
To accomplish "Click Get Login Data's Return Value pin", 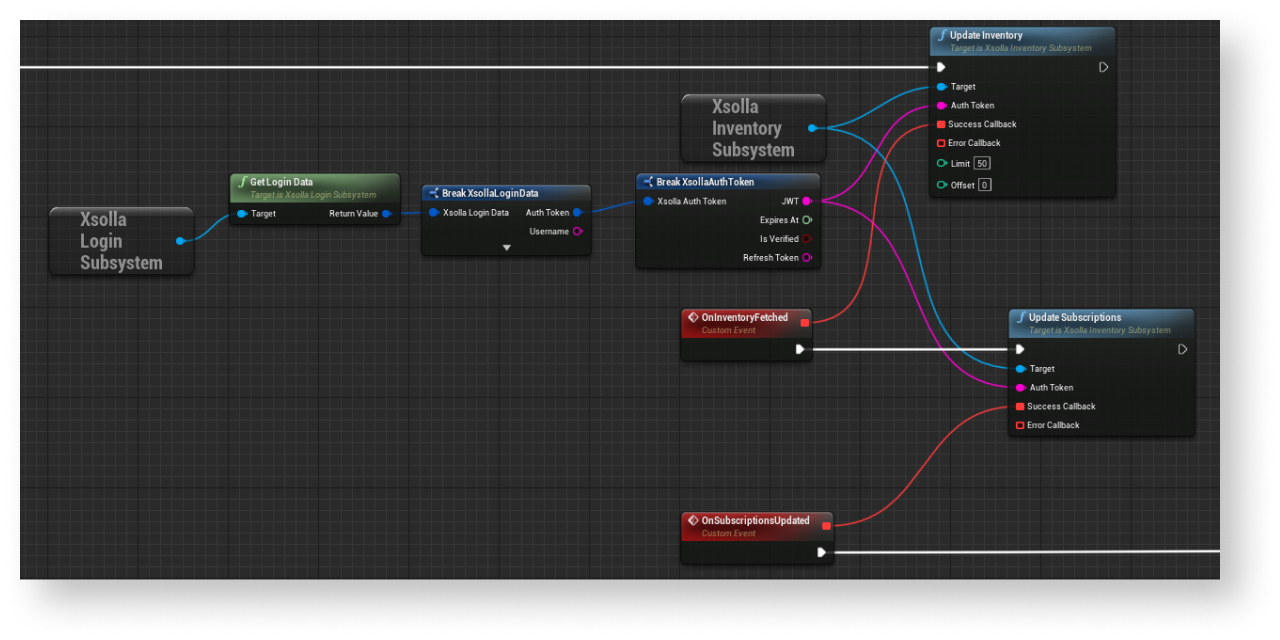I will click(386, 213).
